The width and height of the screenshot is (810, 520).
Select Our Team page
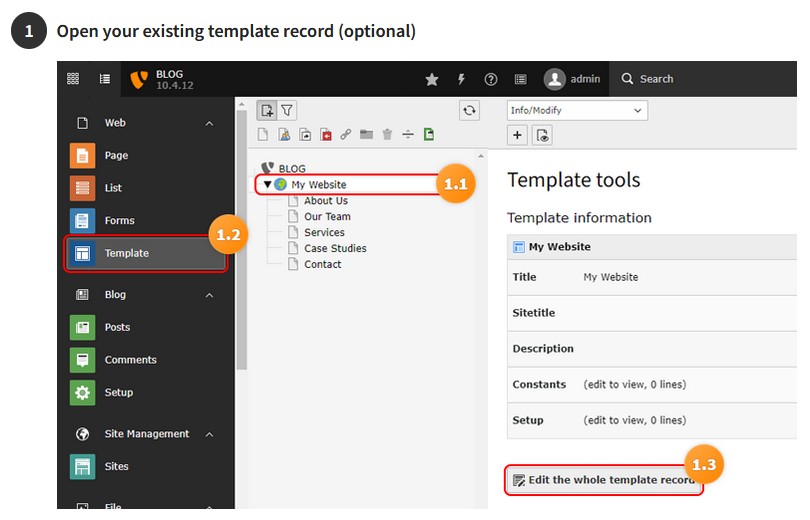(327, 216)
